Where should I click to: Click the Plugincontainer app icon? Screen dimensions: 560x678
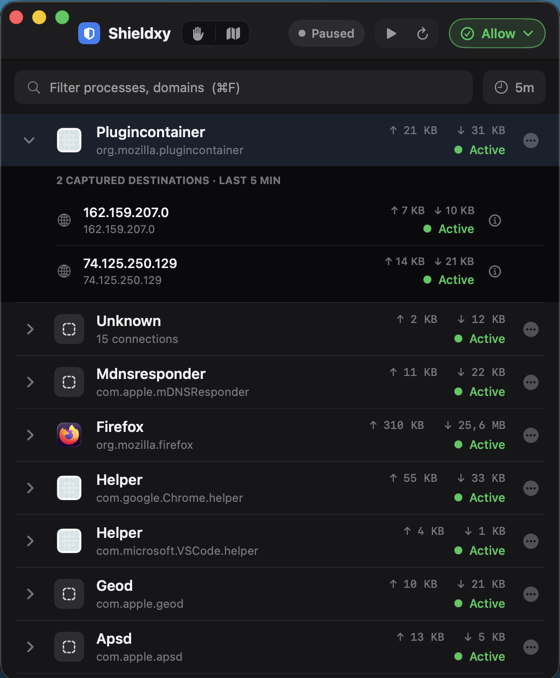tap(69, 140)
